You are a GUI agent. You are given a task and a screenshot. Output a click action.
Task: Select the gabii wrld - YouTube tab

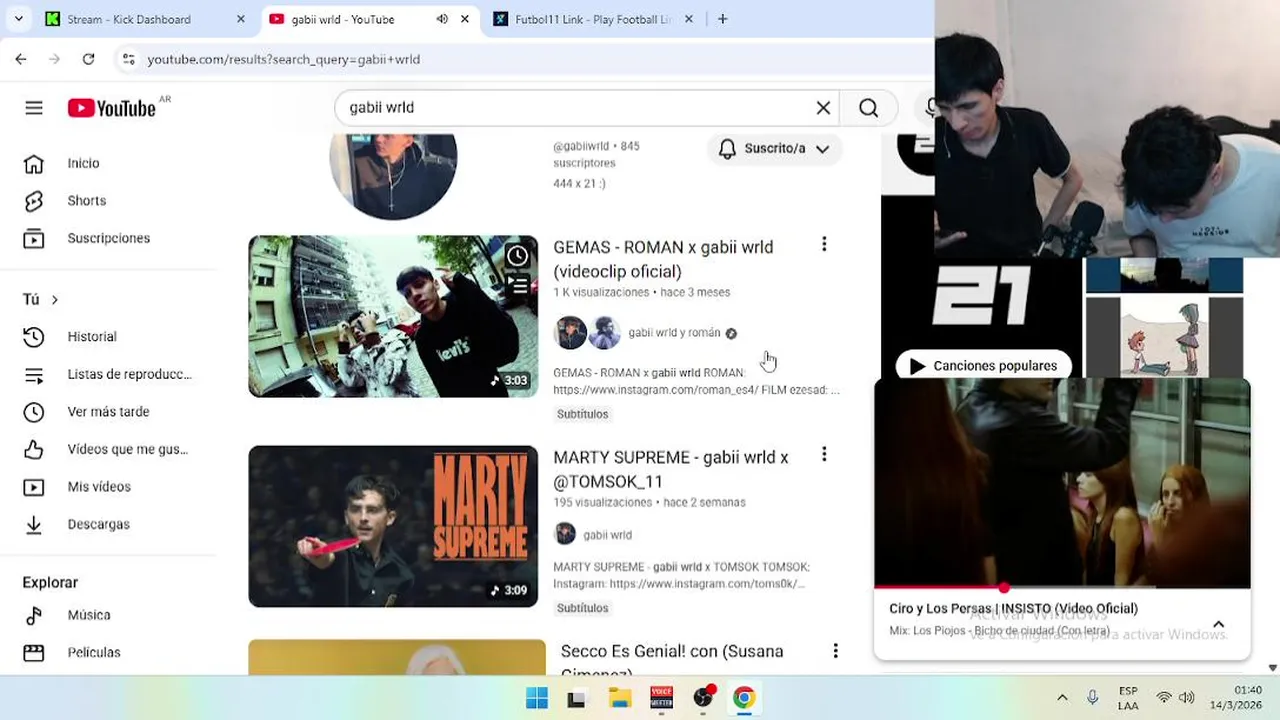pos(343,19)
